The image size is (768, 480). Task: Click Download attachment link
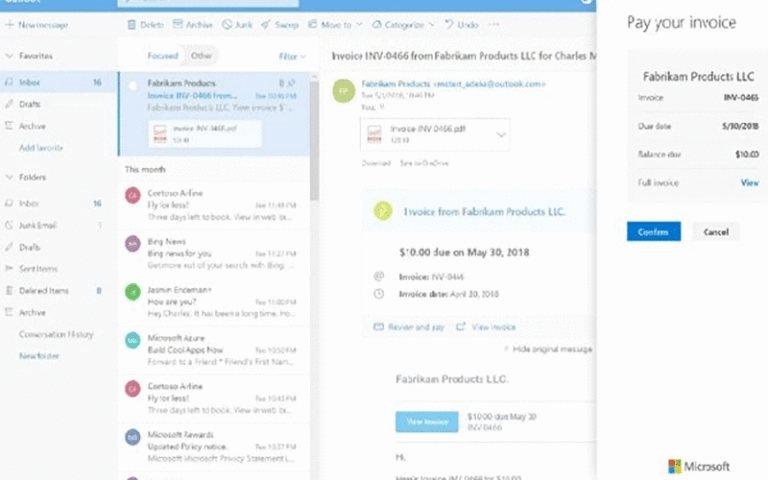[x=376, y=163]
